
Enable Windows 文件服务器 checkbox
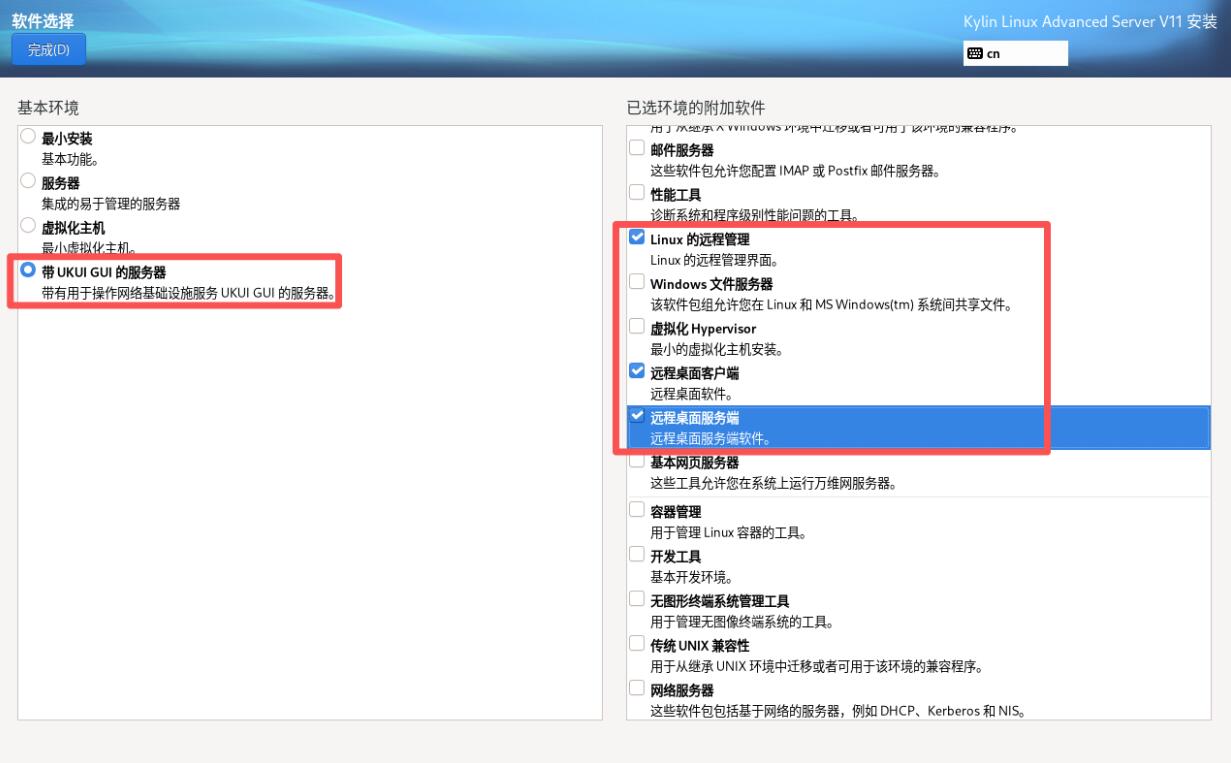637,283
